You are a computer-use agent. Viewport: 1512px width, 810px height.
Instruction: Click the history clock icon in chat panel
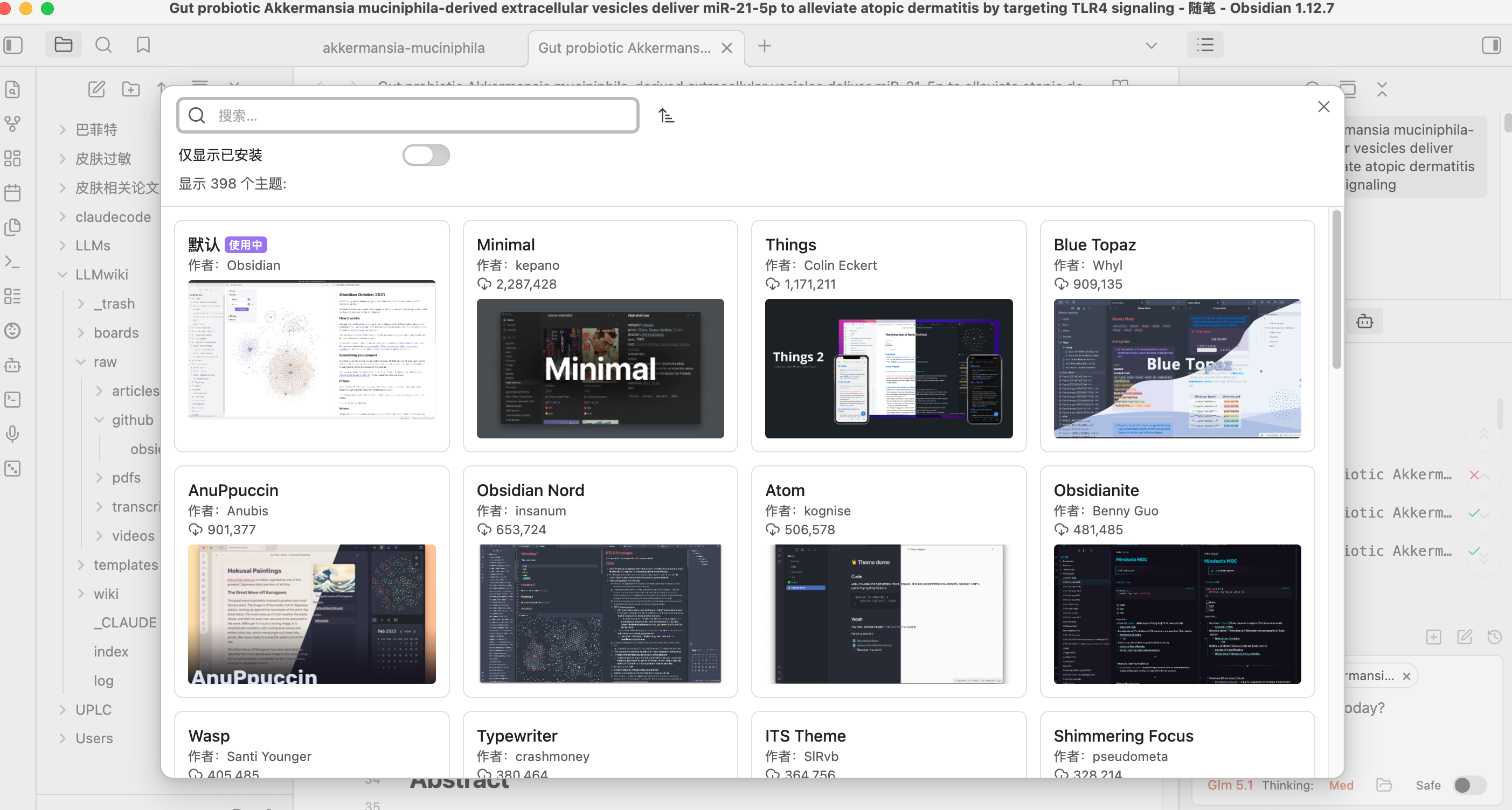(1494, 637)
